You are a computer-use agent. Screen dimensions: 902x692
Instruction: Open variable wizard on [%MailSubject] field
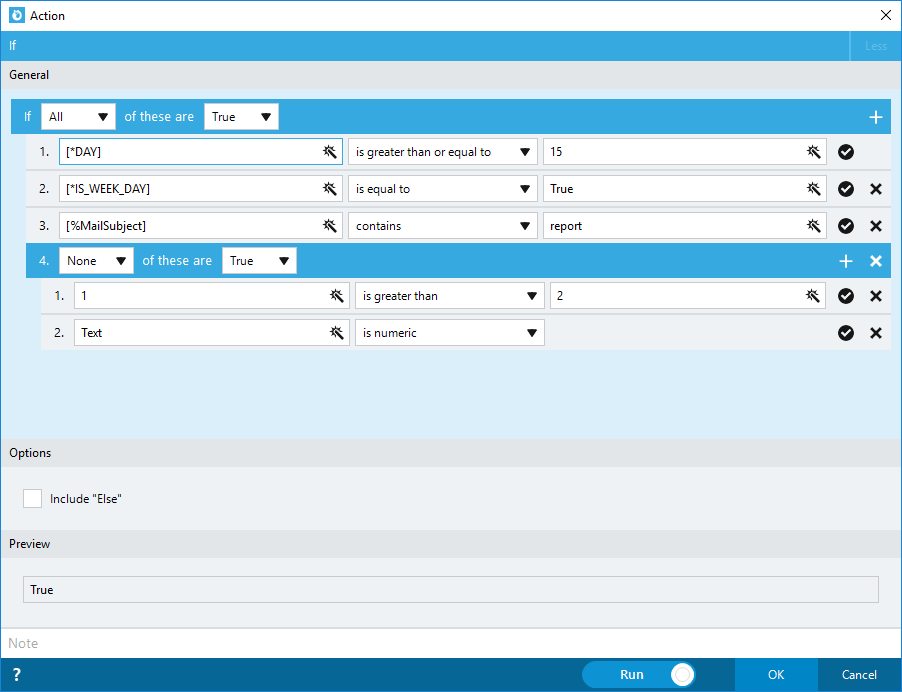coord(330,225)
